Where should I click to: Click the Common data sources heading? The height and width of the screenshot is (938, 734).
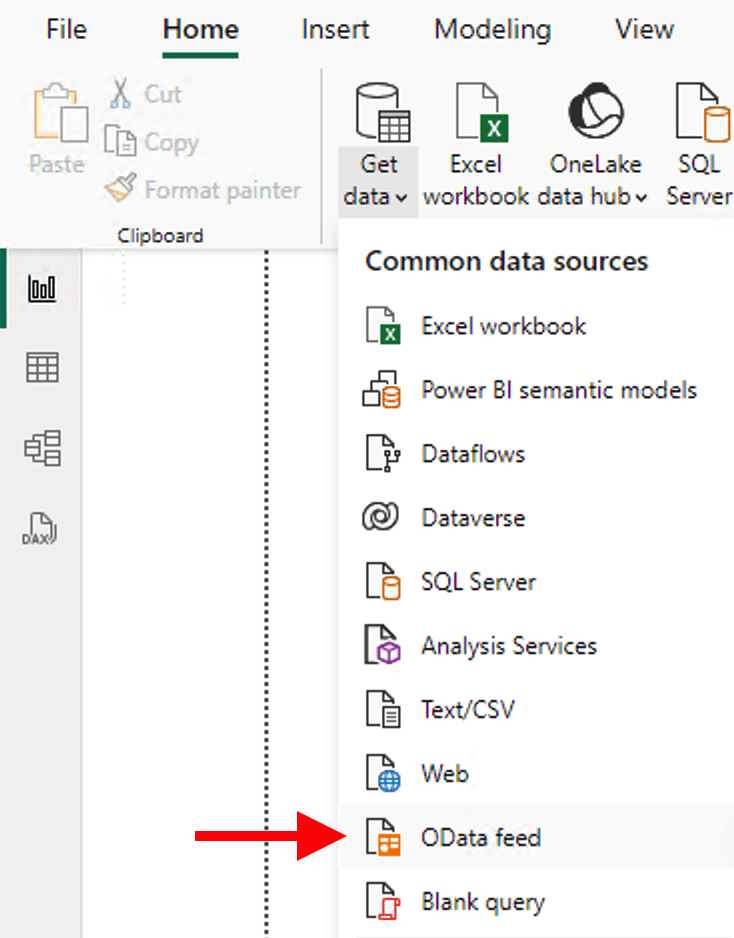tap(507, 261)
